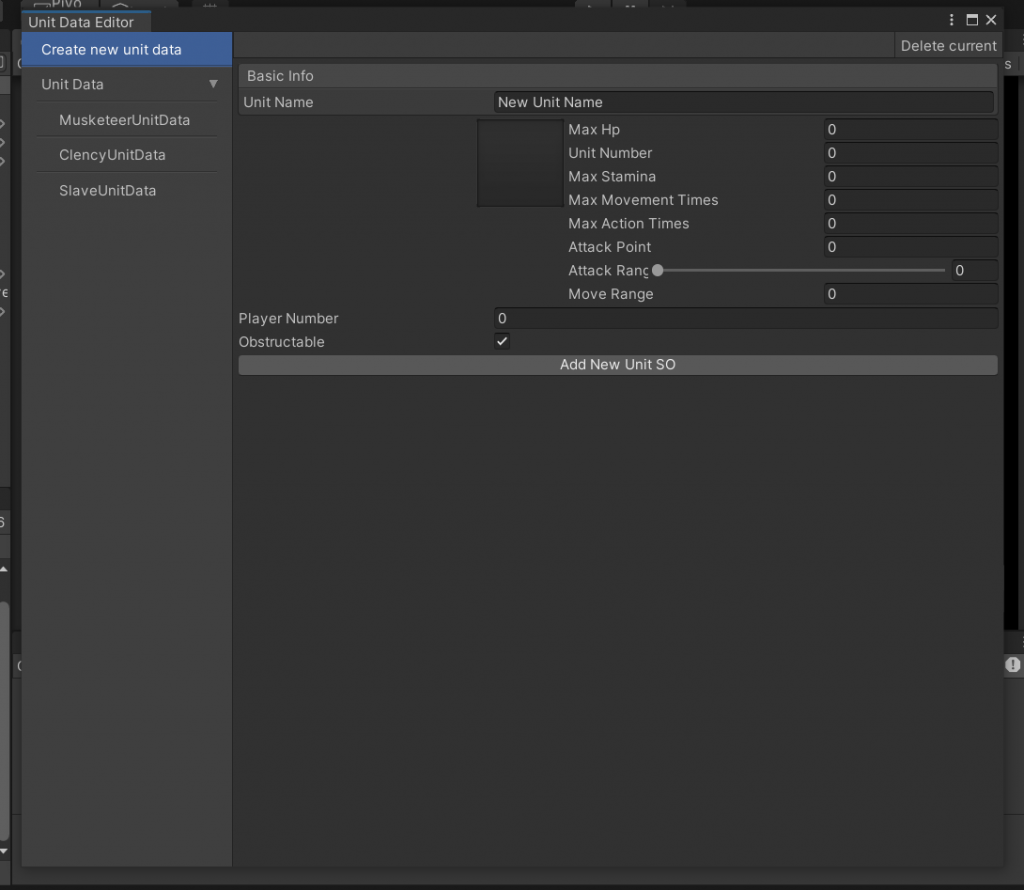Click the Unit Number value field
Viewport: 1024px width, 890px height.
tap(910, 153)
